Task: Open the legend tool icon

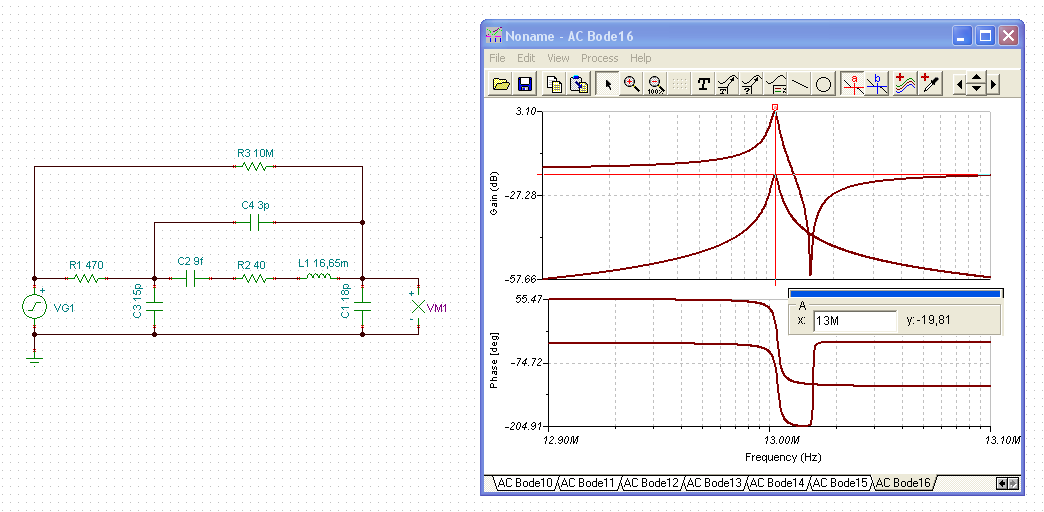Action: click(x=776, y=84)
